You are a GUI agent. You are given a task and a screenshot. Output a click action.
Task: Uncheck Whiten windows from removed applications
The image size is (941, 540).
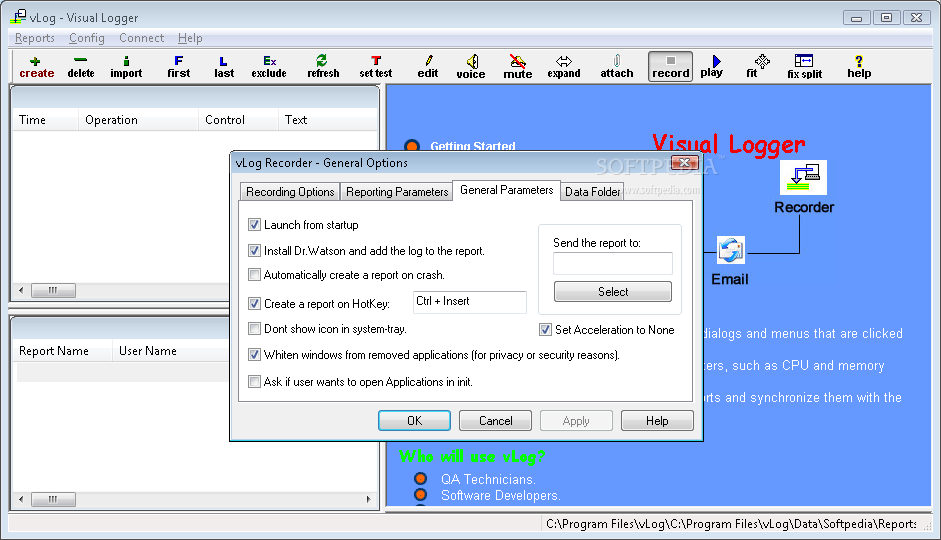coord(254,355)
